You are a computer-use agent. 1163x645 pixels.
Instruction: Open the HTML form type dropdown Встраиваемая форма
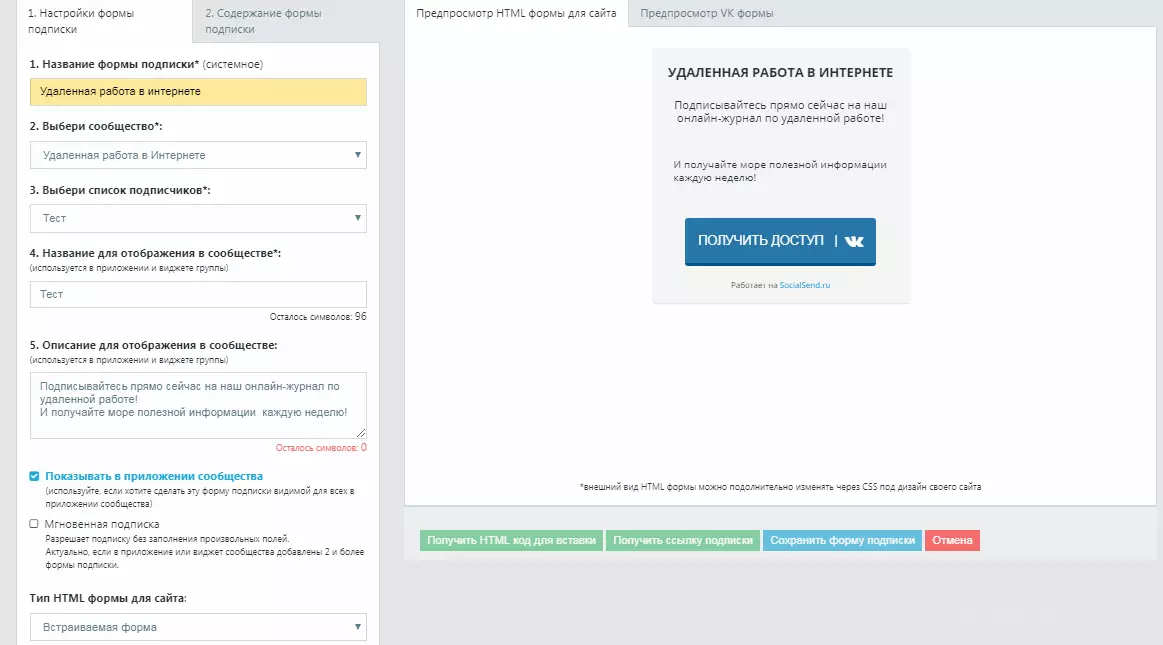pos(198,627)
